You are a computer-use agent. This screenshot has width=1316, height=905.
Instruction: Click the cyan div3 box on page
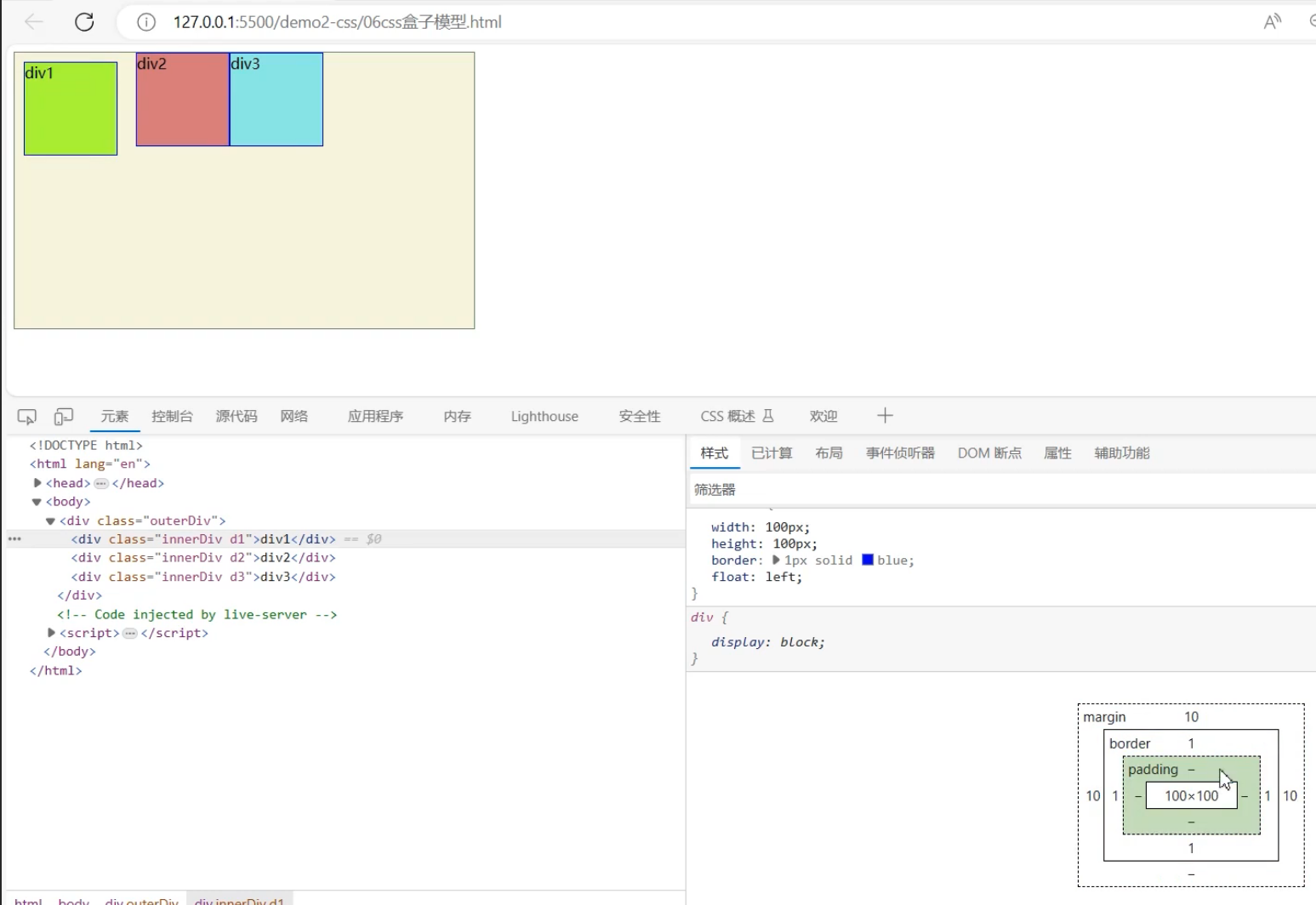click(x=276, y=100)
